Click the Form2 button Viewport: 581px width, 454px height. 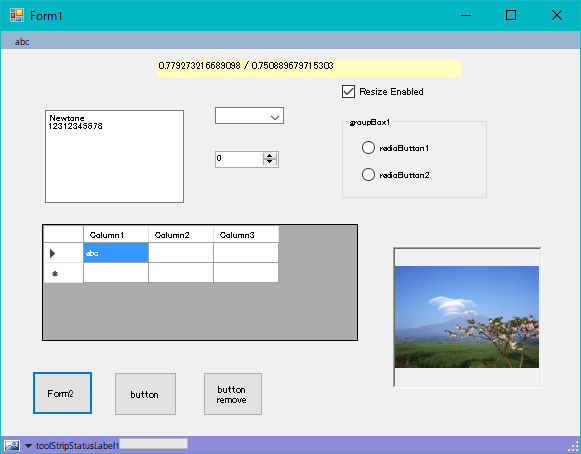(x=62, y=393)
